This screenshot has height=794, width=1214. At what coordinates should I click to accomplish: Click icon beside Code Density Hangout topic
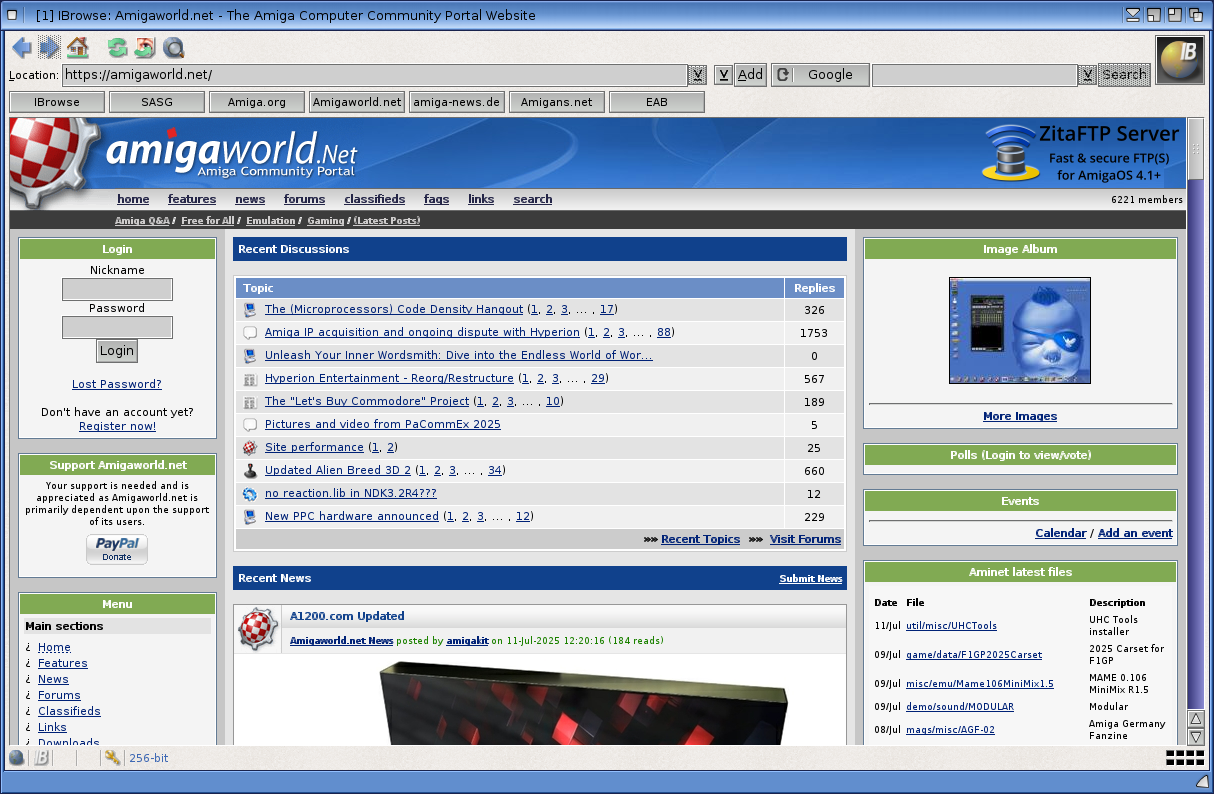pyautogui.click(x=250, y=310)
